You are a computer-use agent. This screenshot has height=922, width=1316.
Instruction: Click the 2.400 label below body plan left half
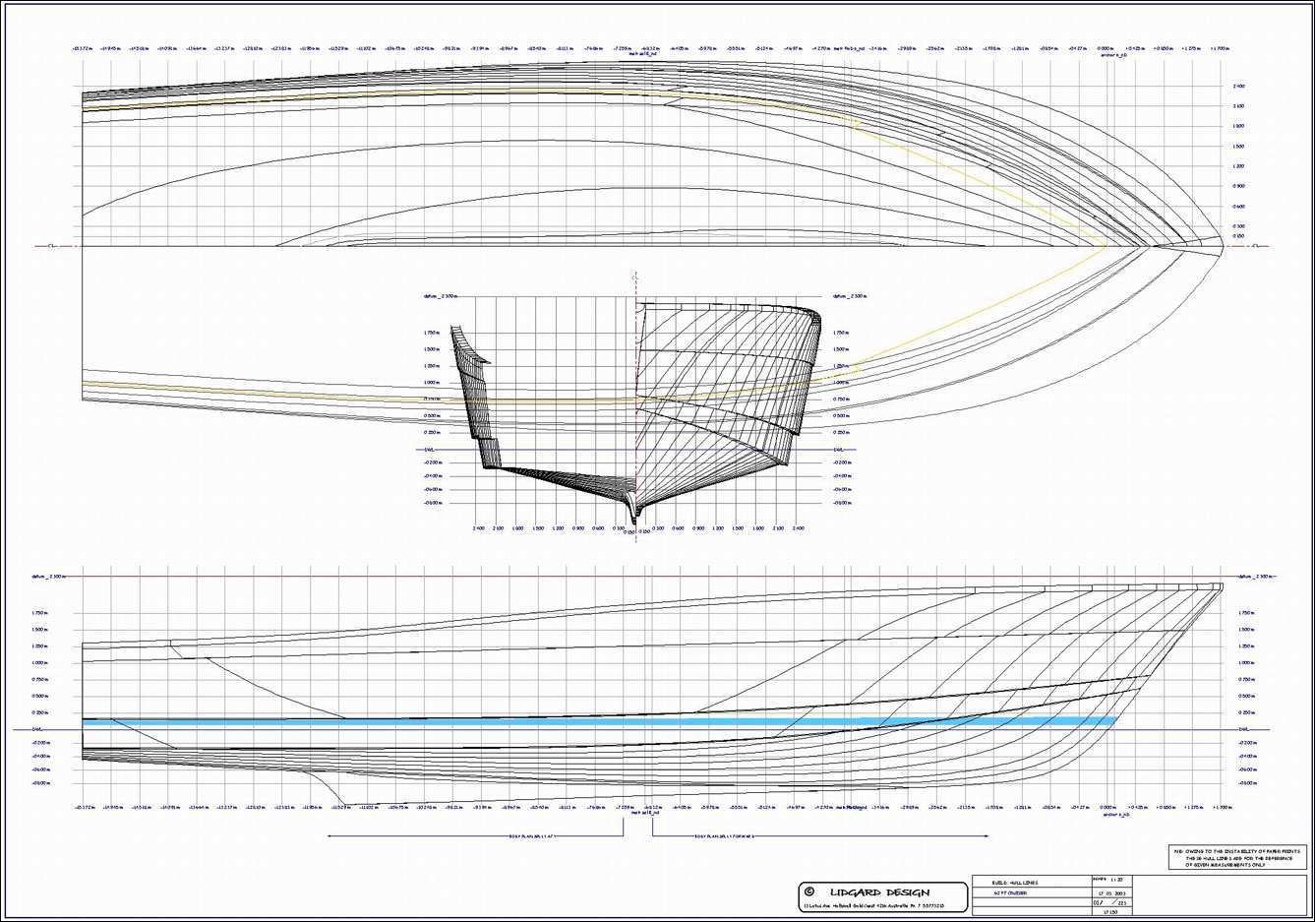point(479,528)
